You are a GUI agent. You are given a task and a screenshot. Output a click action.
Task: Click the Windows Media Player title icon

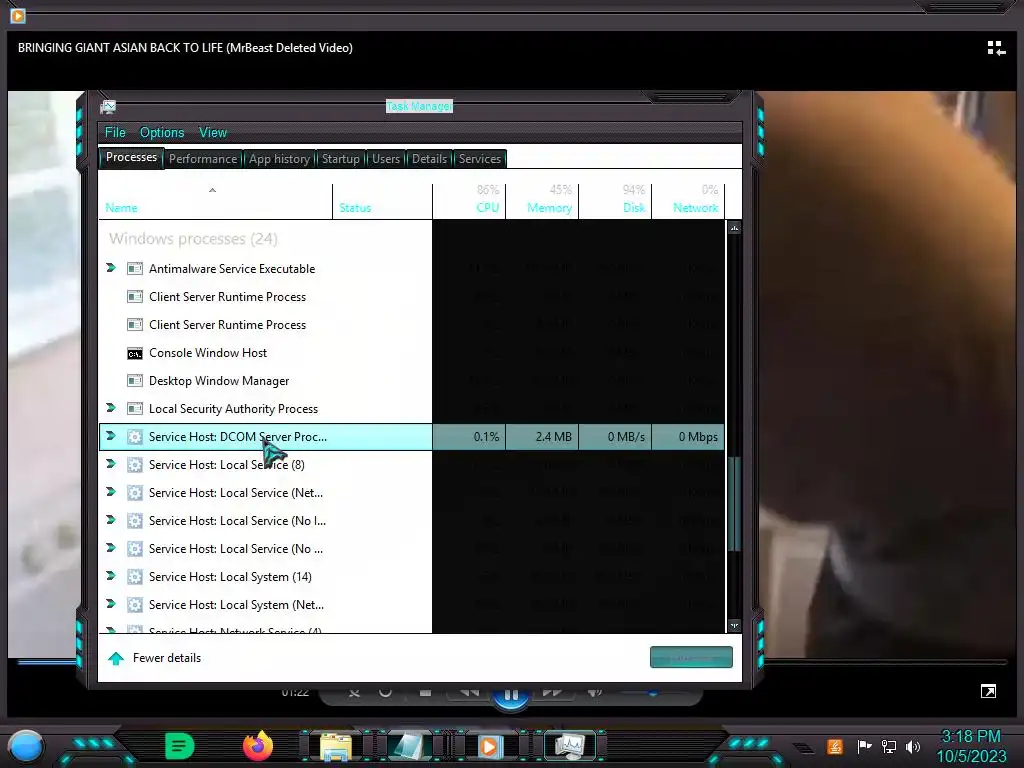click(x=18, y=15)
